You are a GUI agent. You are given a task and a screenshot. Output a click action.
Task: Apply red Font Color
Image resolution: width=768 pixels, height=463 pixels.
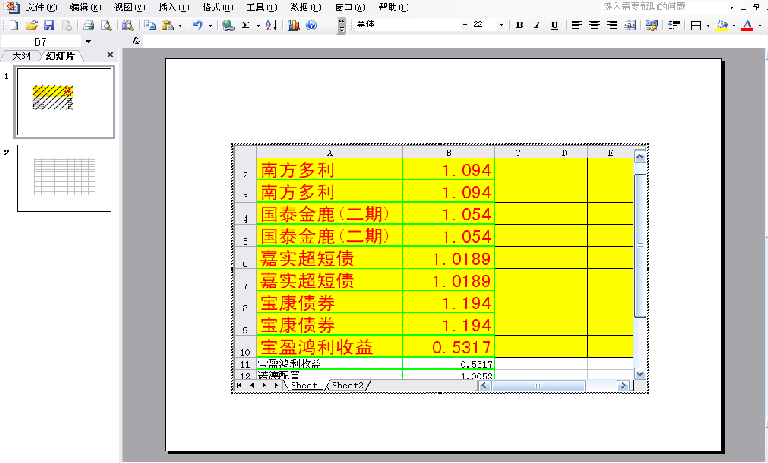pyautogui.click(x=747, y=25)
